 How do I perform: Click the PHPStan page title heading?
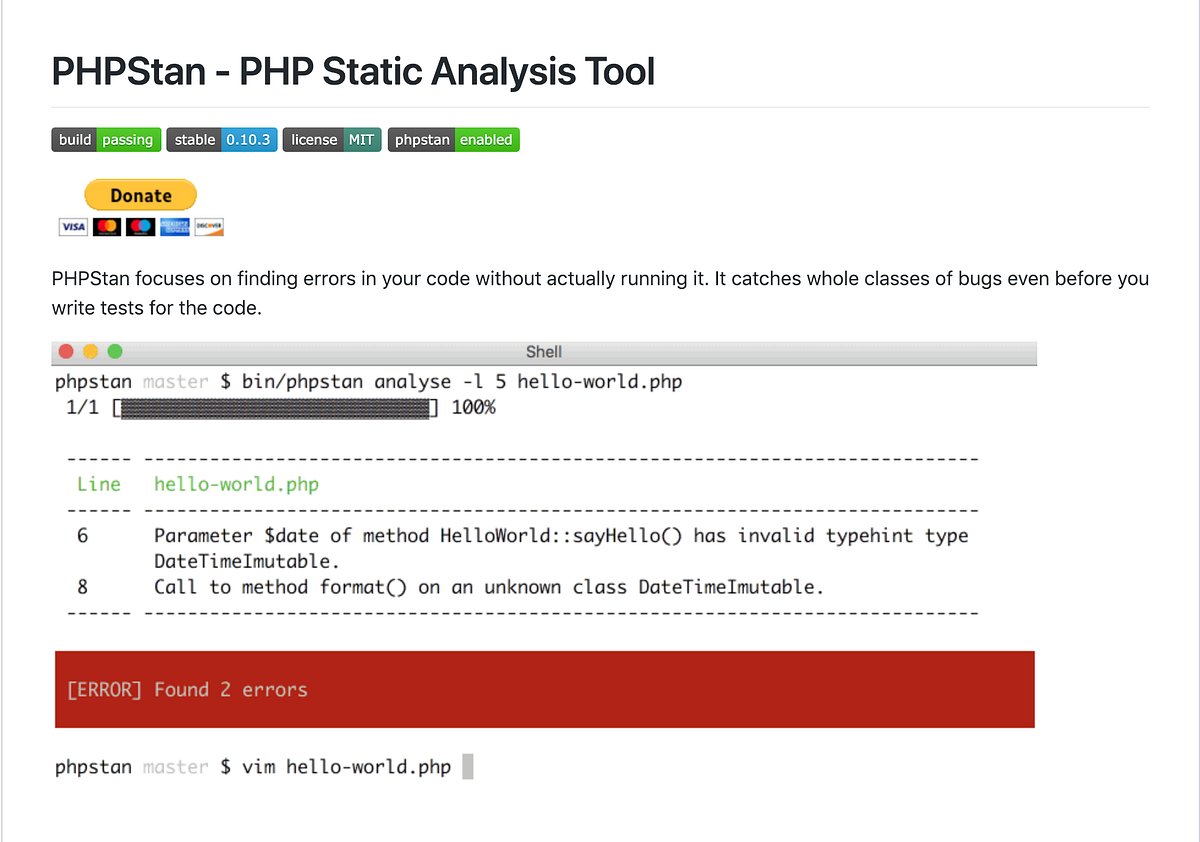pos(352,71)
